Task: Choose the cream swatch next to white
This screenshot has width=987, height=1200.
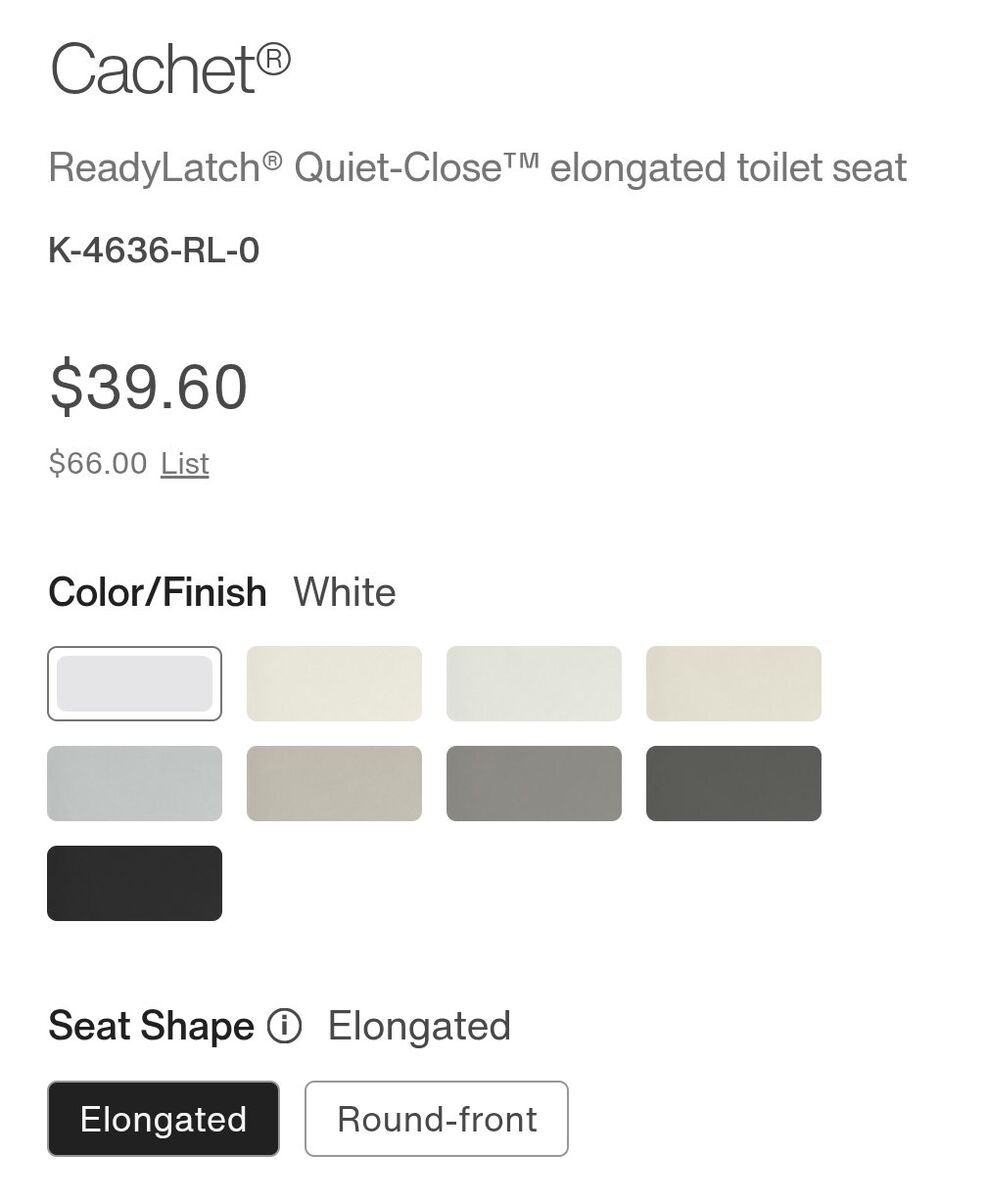Action: tap(334, 684)
